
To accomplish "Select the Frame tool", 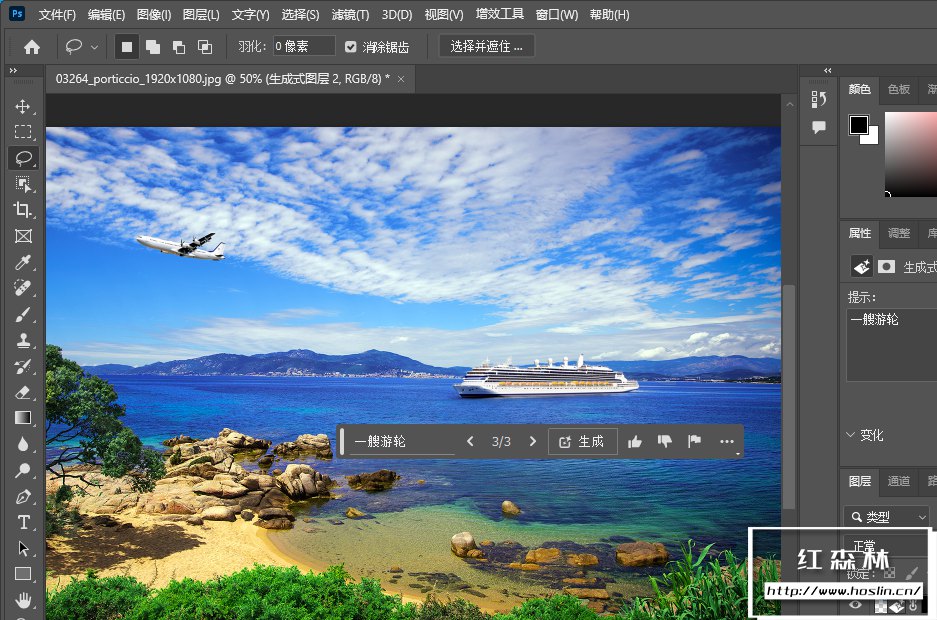I will [23, 236].
